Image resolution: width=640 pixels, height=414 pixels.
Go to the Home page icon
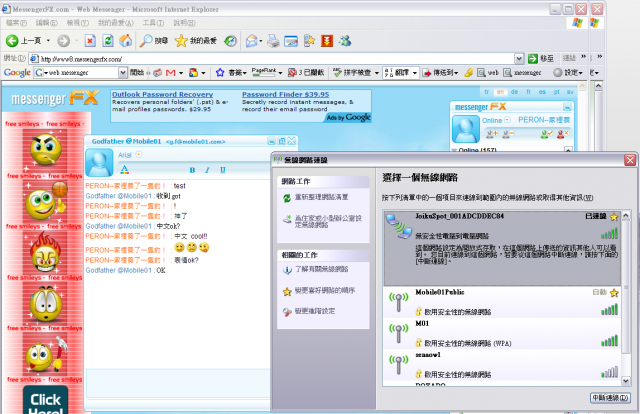[126, 40]
